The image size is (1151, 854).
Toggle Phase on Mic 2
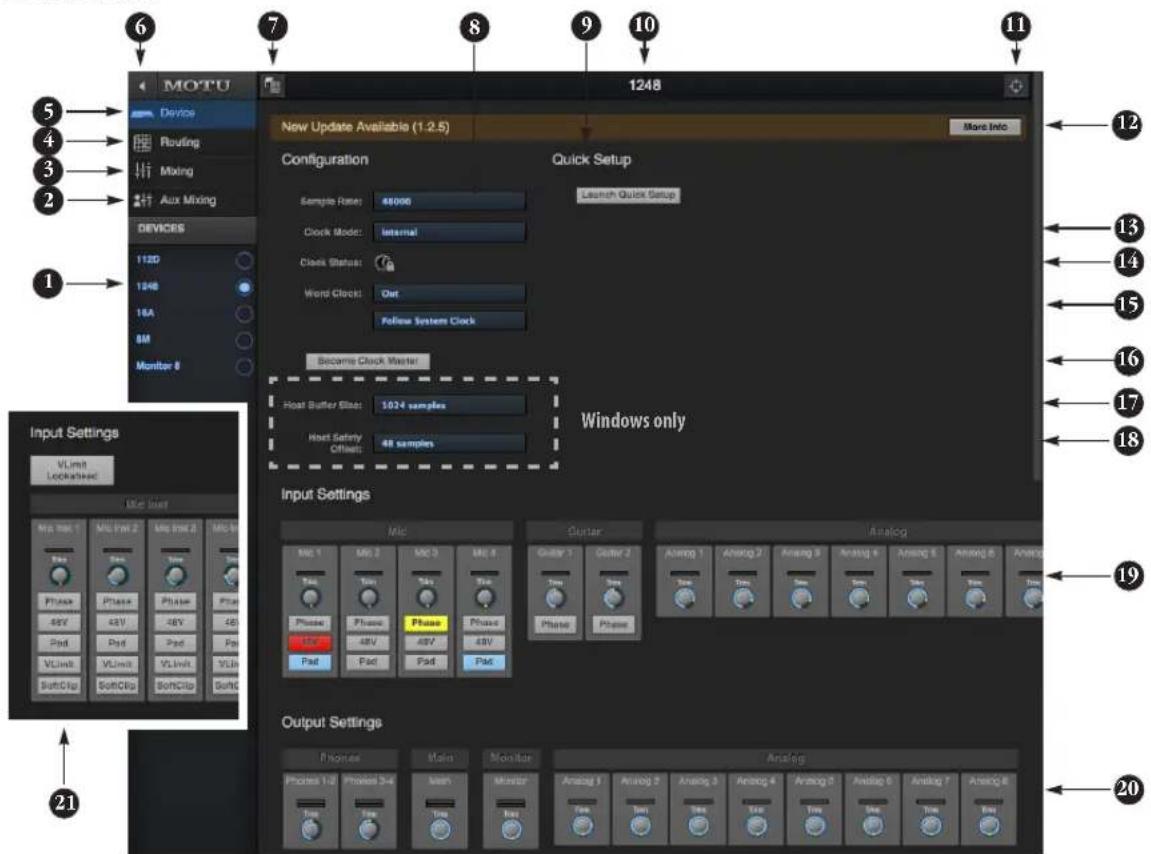(368, 623)
